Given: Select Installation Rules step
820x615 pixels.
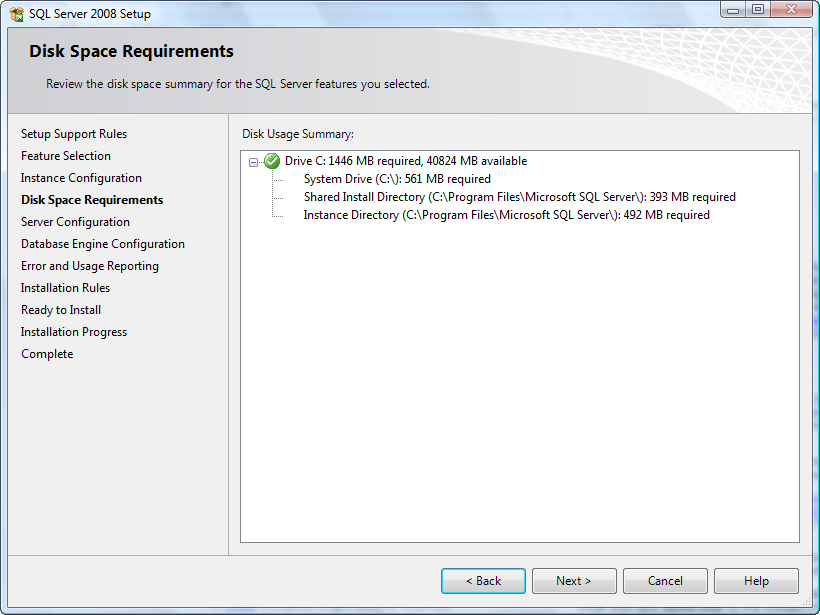Looking at the screenshot, I should (x=65, y=288).
